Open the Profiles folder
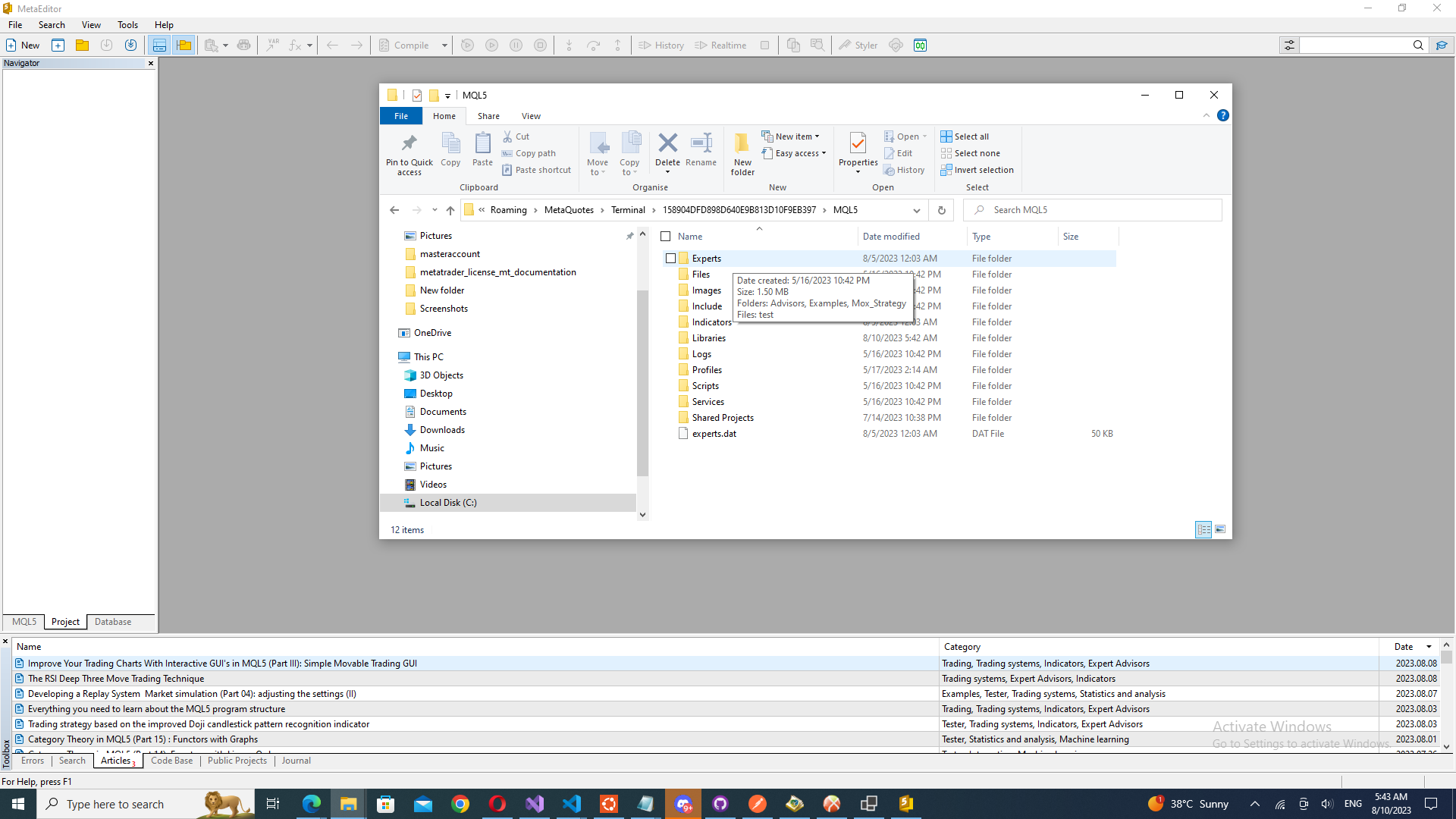 [x=707, y=369]
